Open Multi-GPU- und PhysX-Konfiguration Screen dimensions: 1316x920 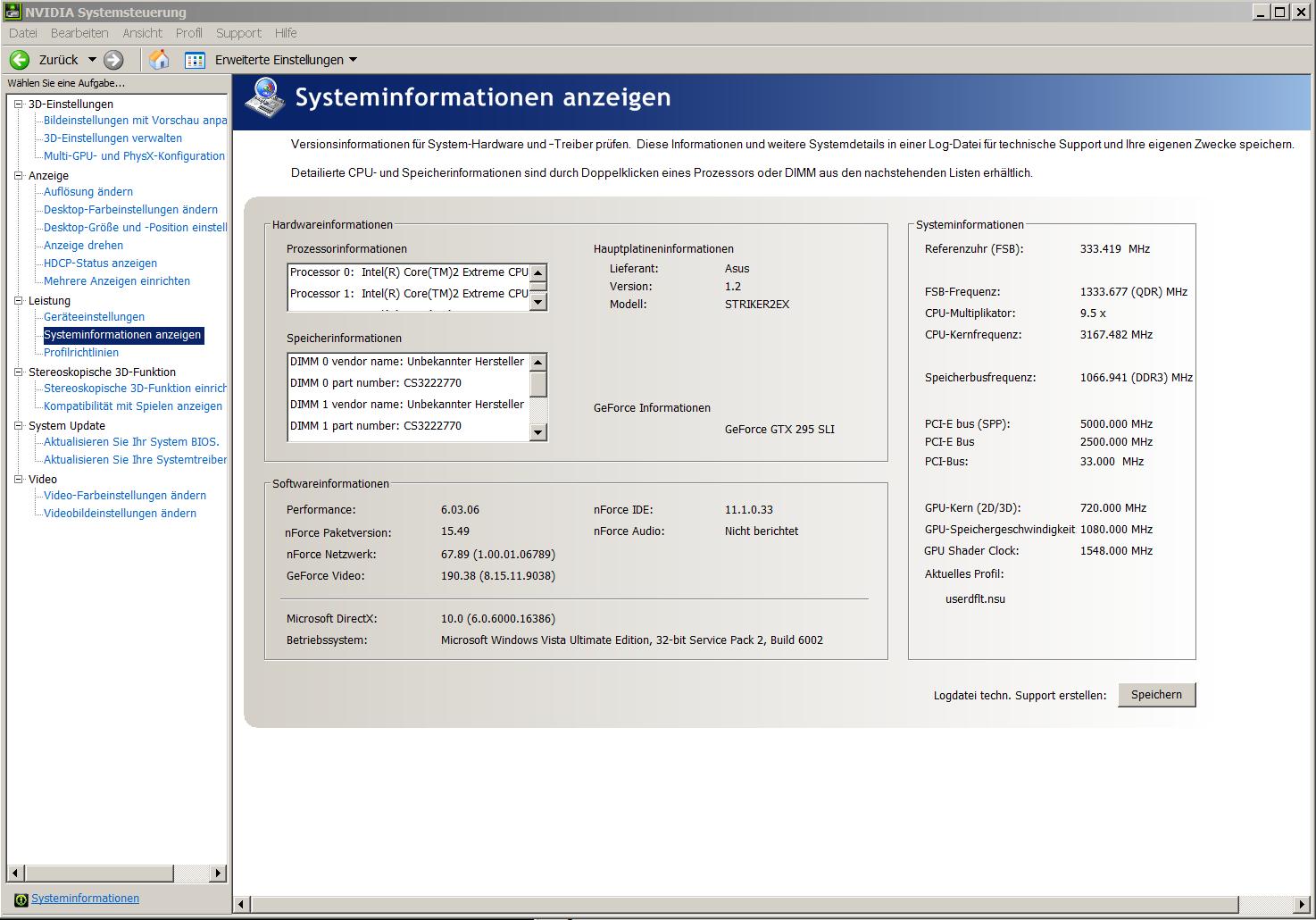tap(134, 156)
